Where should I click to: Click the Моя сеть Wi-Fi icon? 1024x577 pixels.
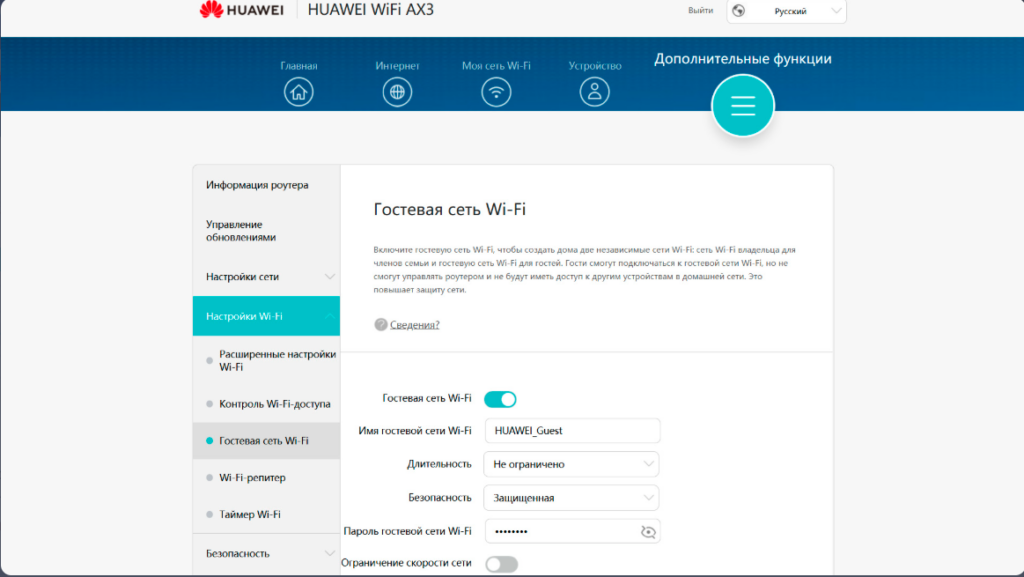[x=496, y=92]
